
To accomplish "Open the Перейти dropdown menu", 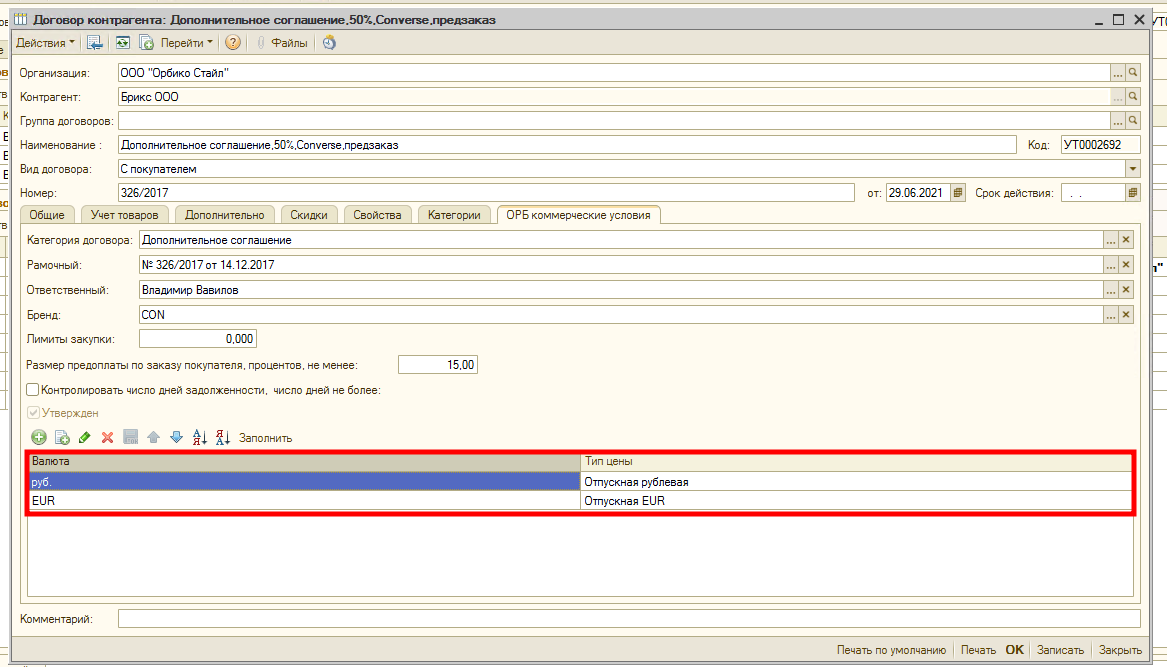I will [x=187, y=43].
